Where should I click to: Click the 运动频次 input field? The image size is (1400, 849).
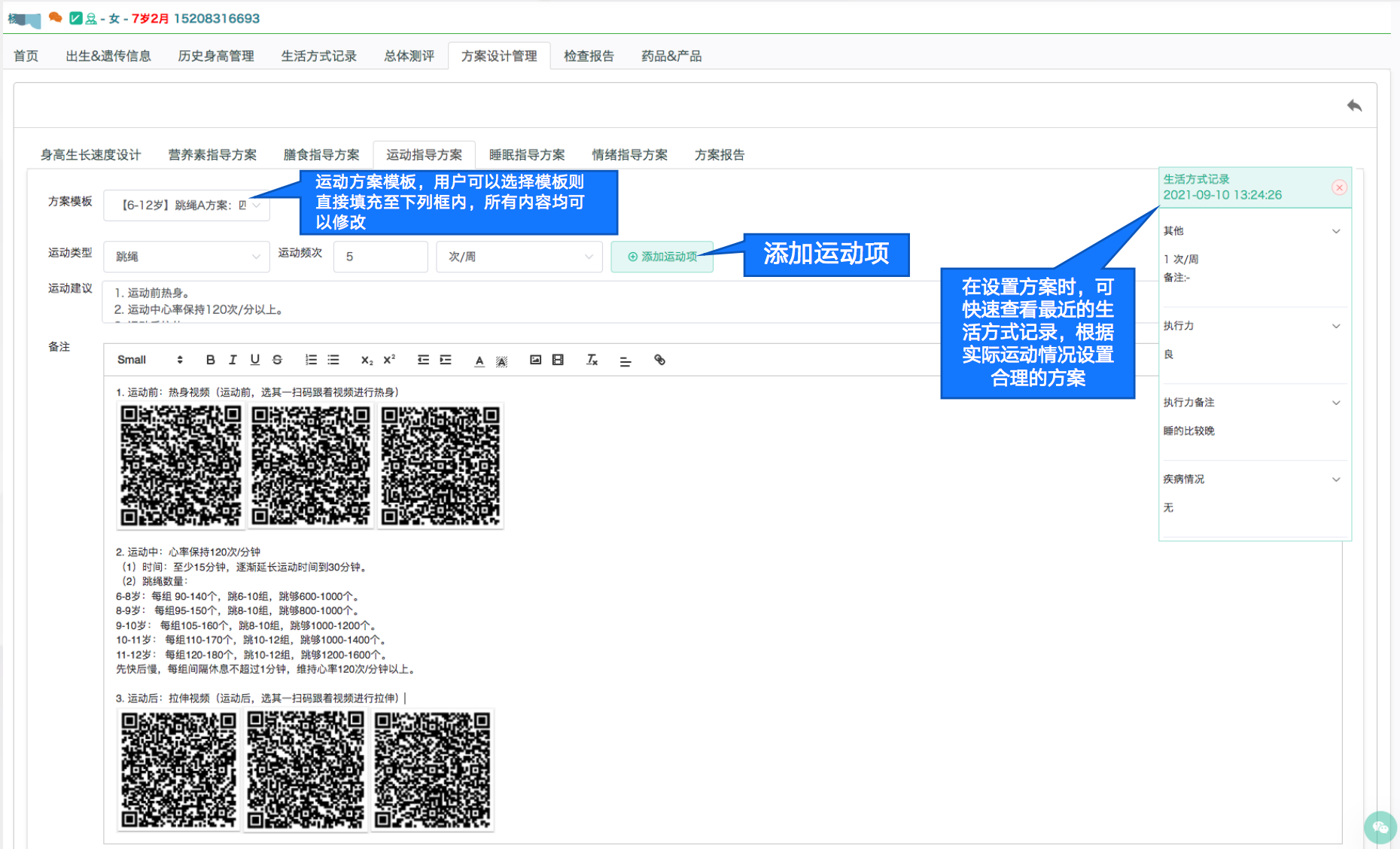point(381,257)
